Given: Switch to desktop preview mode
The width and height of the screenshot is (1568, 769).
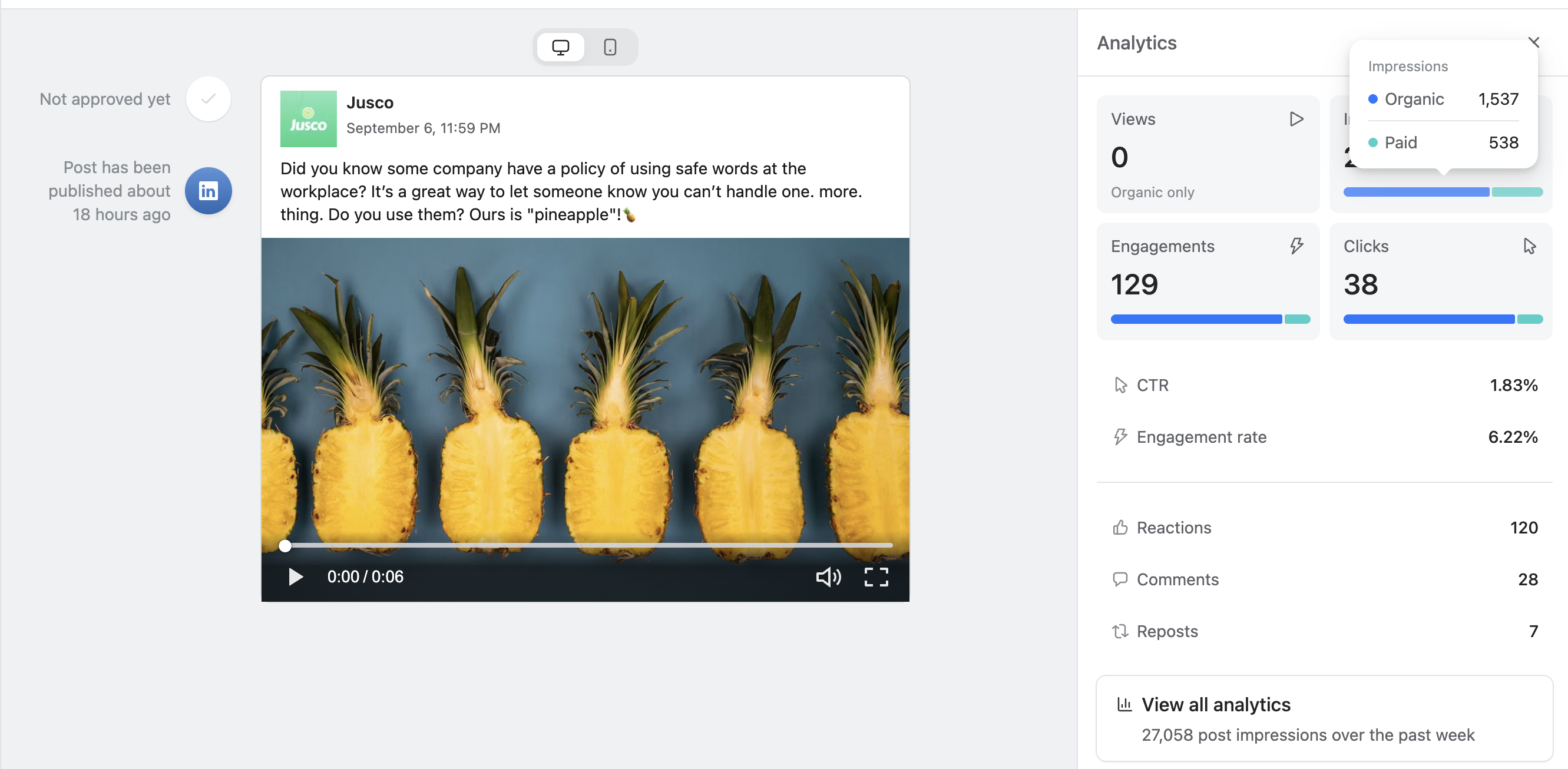Looking at the screenshot, I should [x=560, y=47].
